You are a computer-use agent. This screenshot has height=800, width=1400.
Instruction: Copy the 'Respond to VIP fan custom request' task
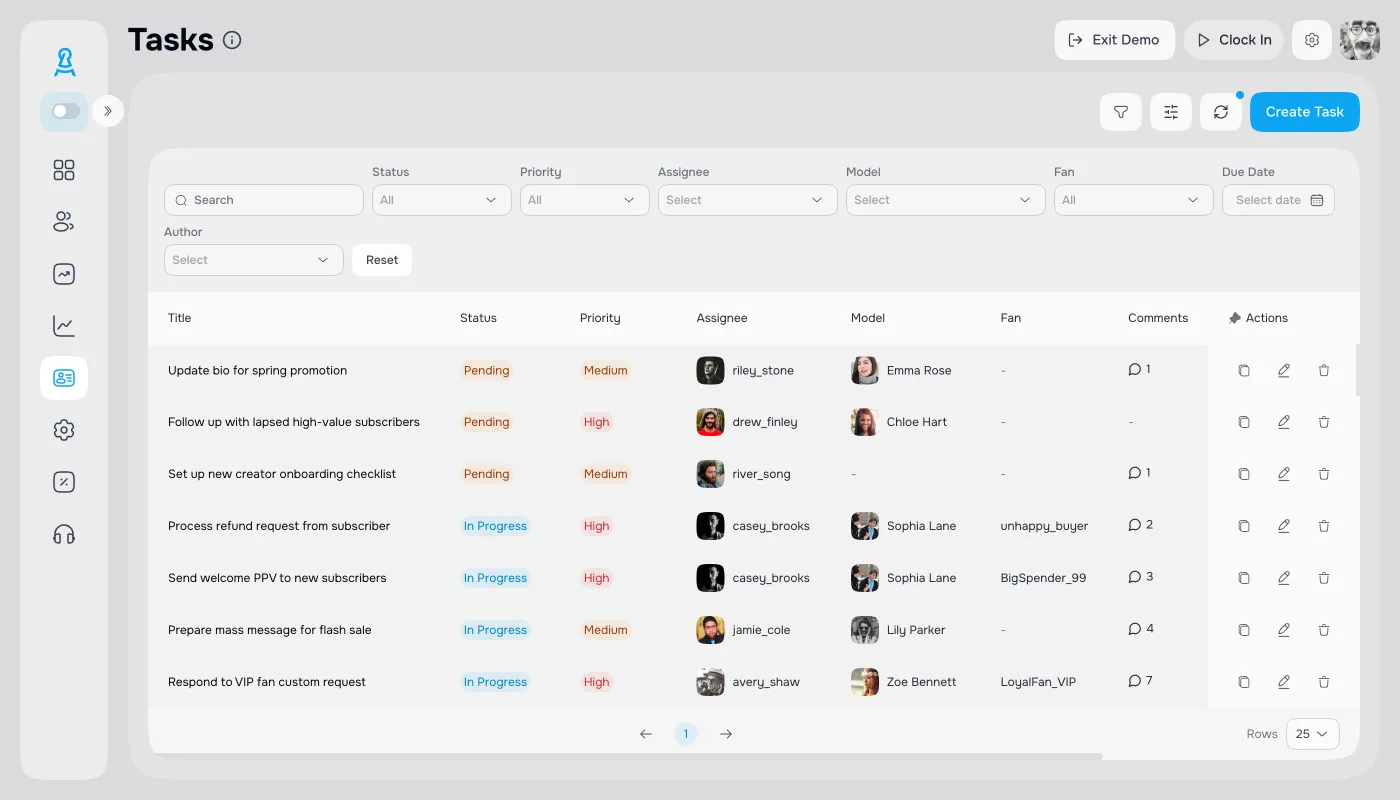tap(1244, 682)
